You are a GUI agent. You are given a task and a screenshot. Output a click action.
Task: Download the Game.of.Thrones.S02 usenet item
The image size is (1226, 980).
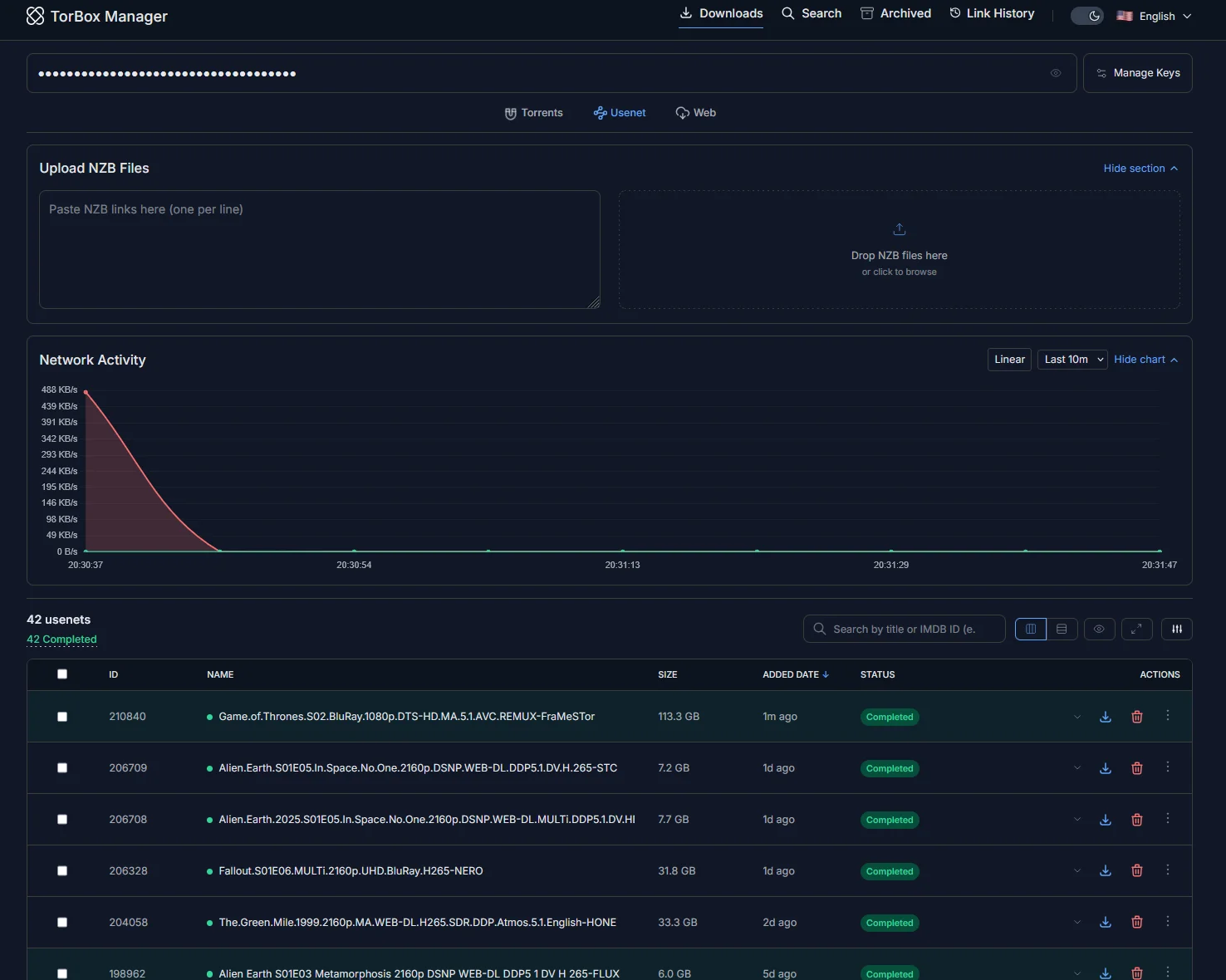[1106, 717]
